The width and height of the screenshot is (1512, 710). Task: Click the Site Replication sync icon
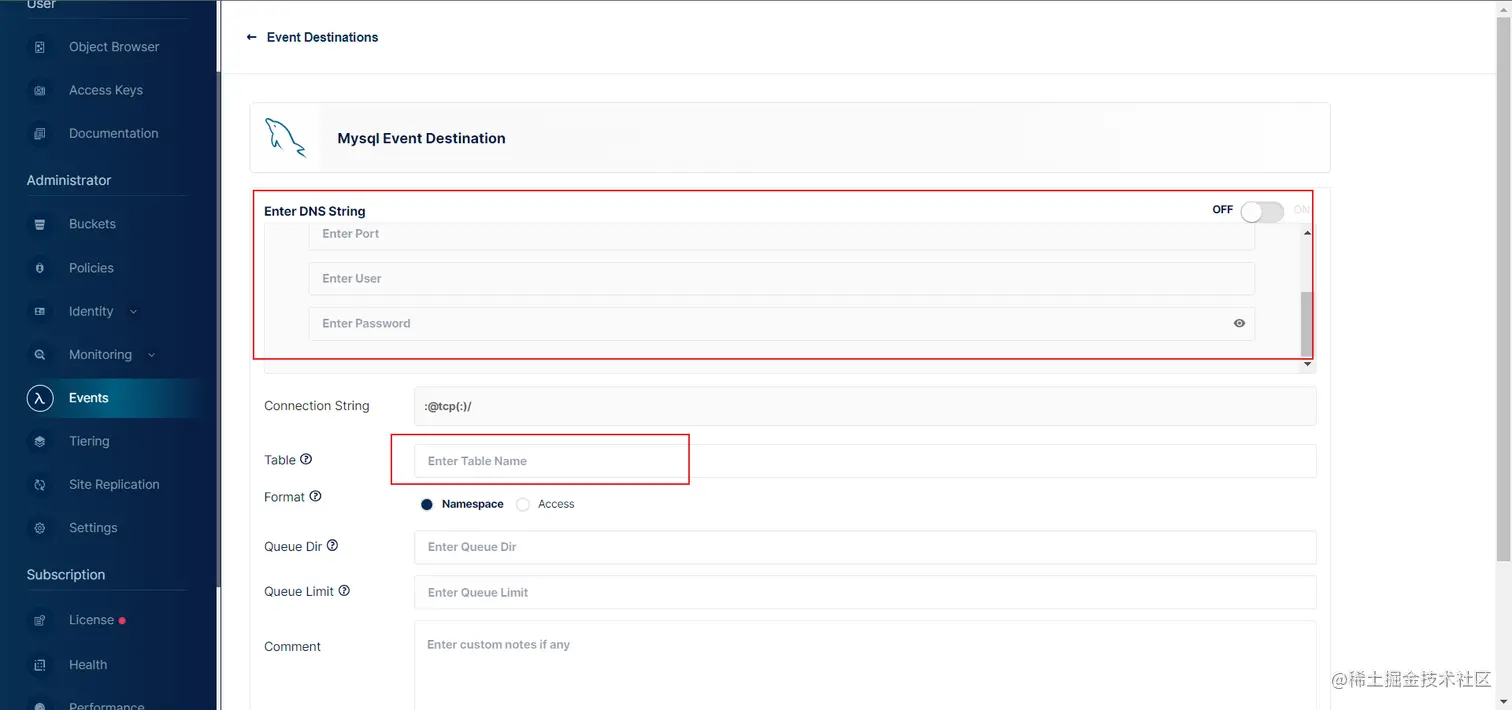pos(40,485)
